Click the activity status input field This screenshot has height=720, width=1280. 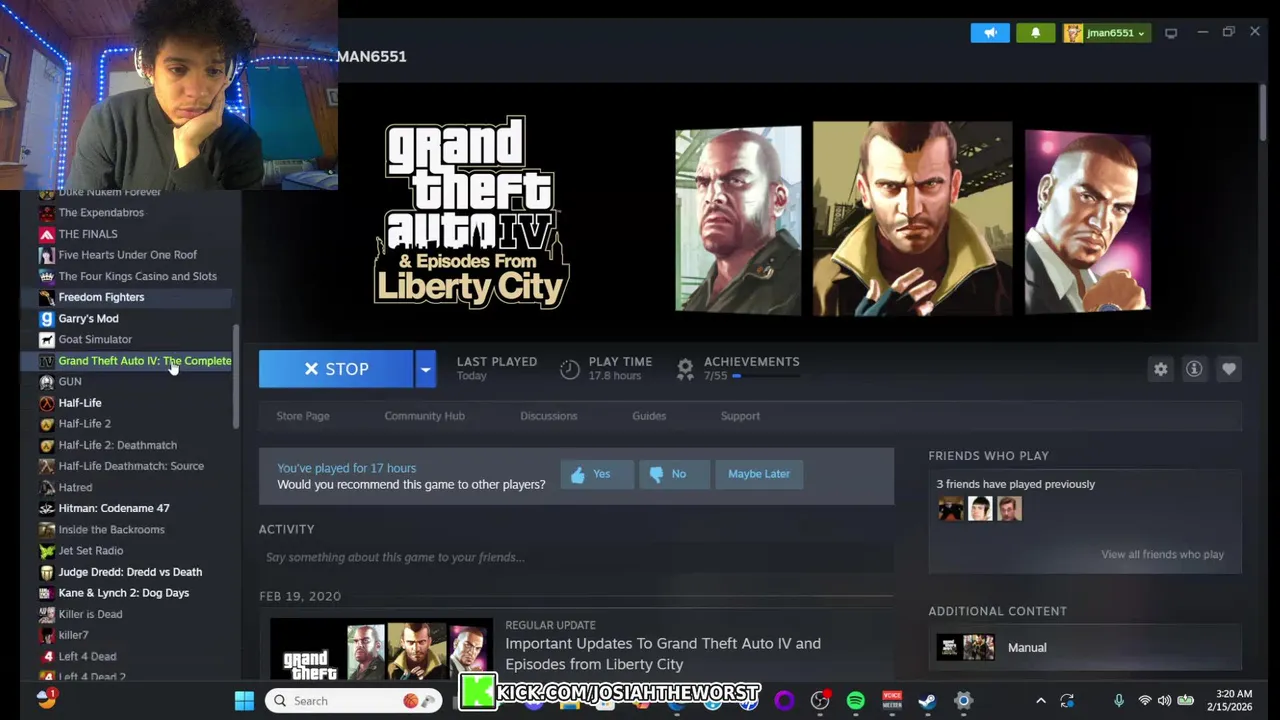click(575, 557)
